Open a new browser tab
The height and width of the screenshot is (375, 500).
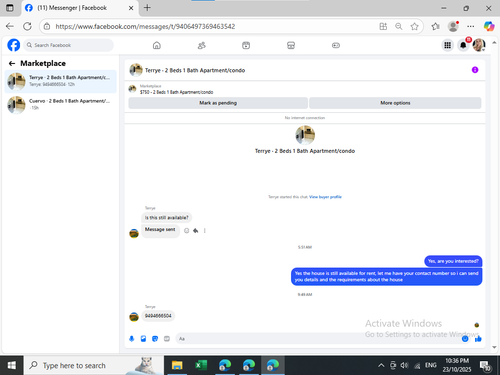pos(147,8)
